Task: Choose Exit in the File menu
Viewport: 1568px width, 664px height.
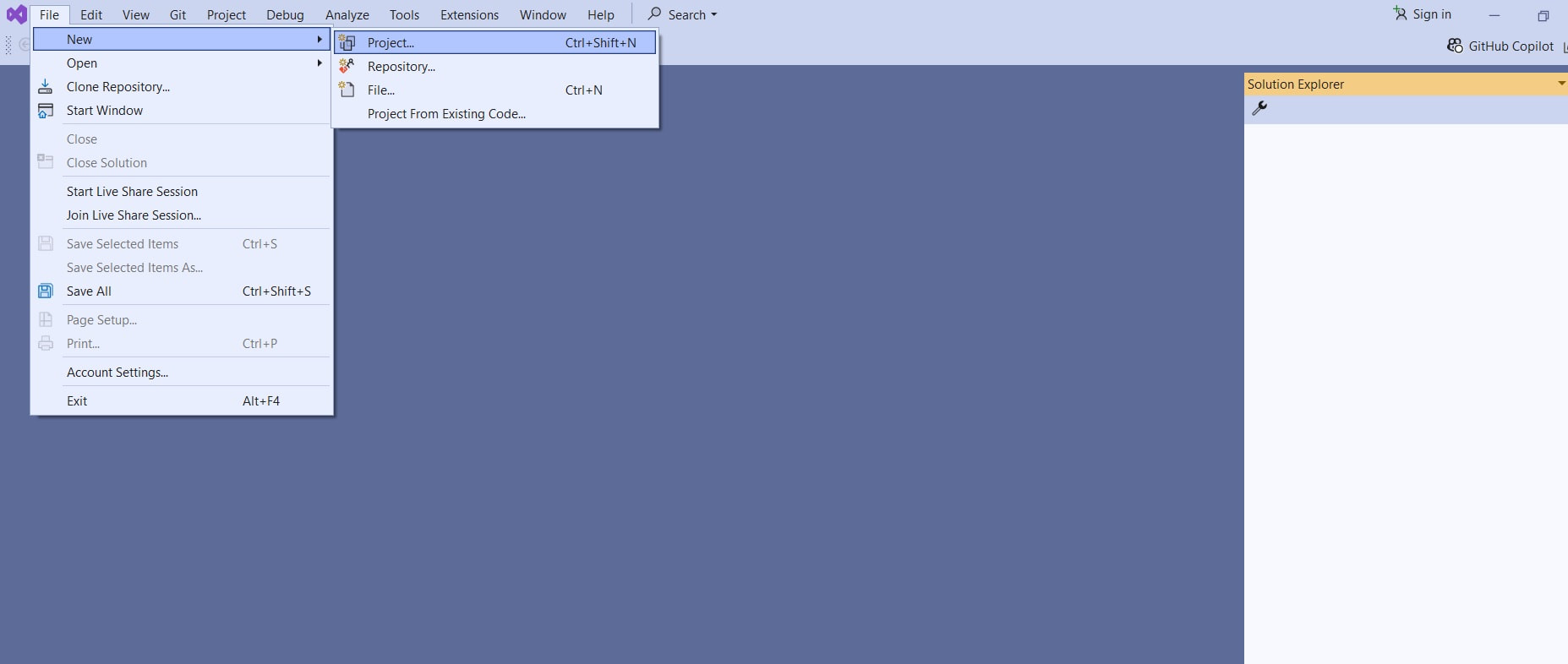Action: coord(182,401)
